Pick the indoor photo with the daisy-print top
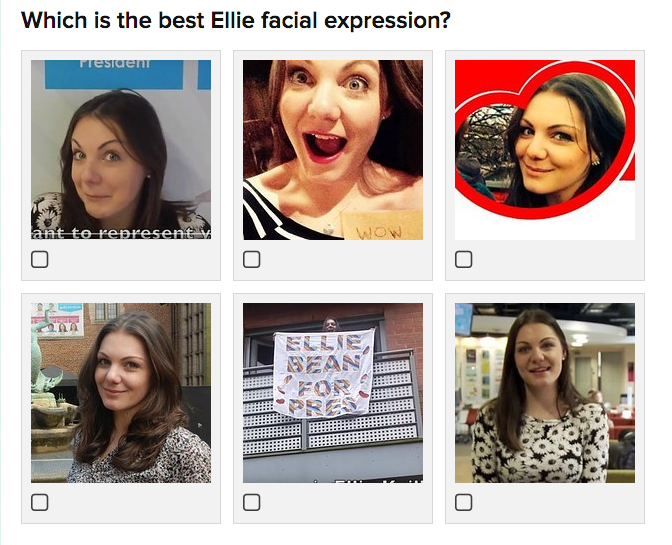Screen dimensions: 672x545 click(545, 393)
